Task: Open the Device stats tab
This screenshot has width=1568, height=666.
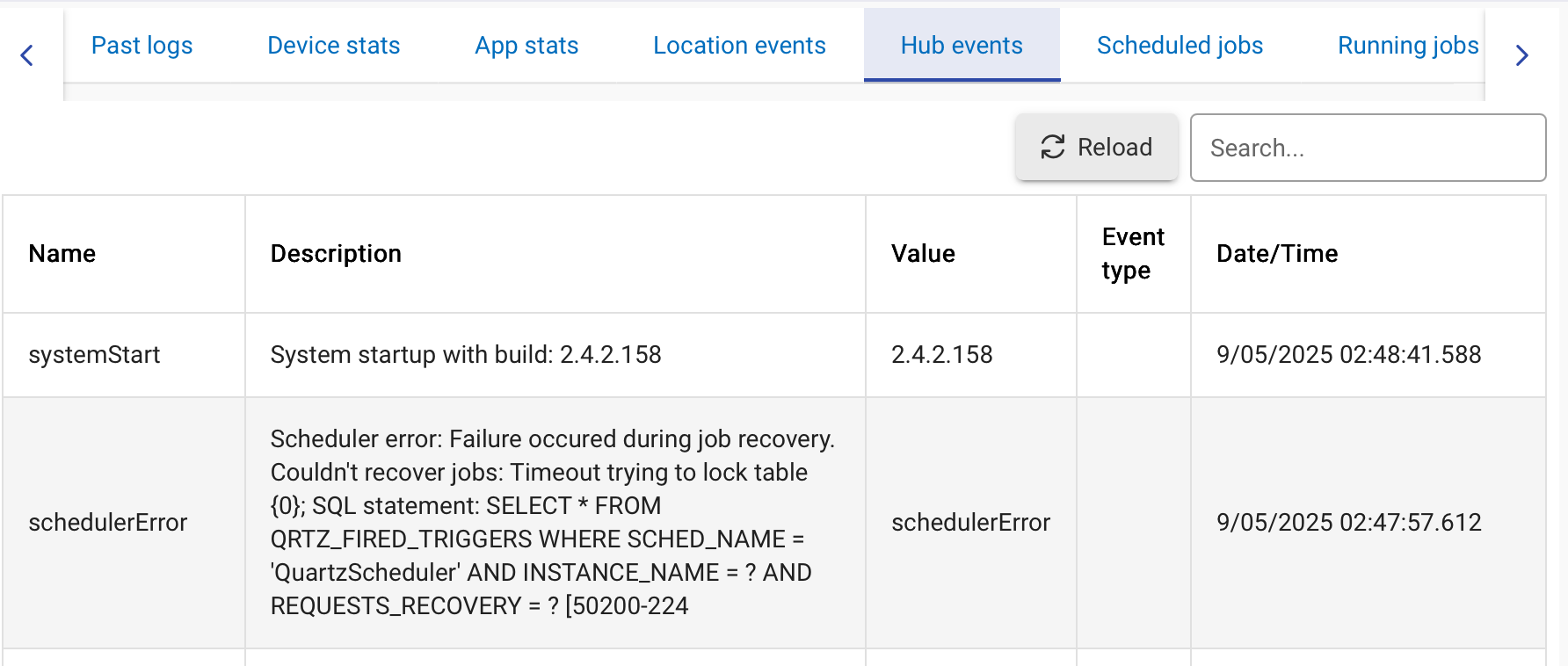Action: point(333,46)
